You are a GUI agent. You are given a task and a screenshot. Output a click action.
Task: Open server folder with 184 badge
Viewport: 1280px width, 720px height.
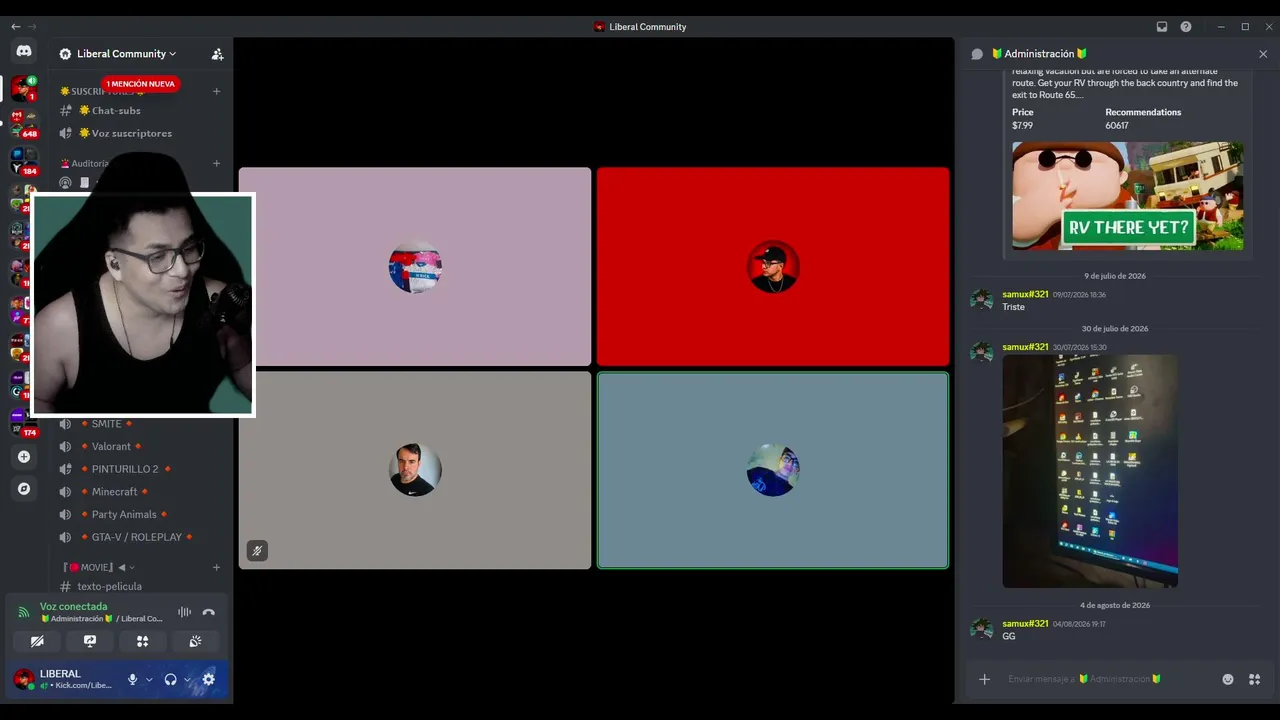click(x=24, y=161)
